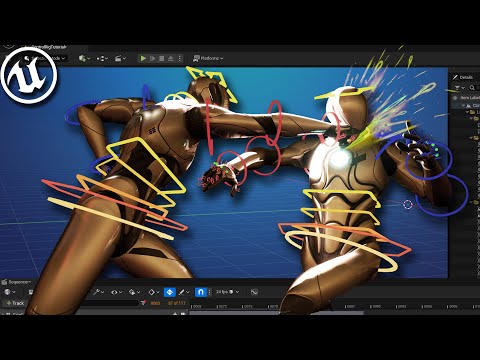Open the keyframe options diamond dropdown
Screen dimensions: 480x360
point(154,292)
